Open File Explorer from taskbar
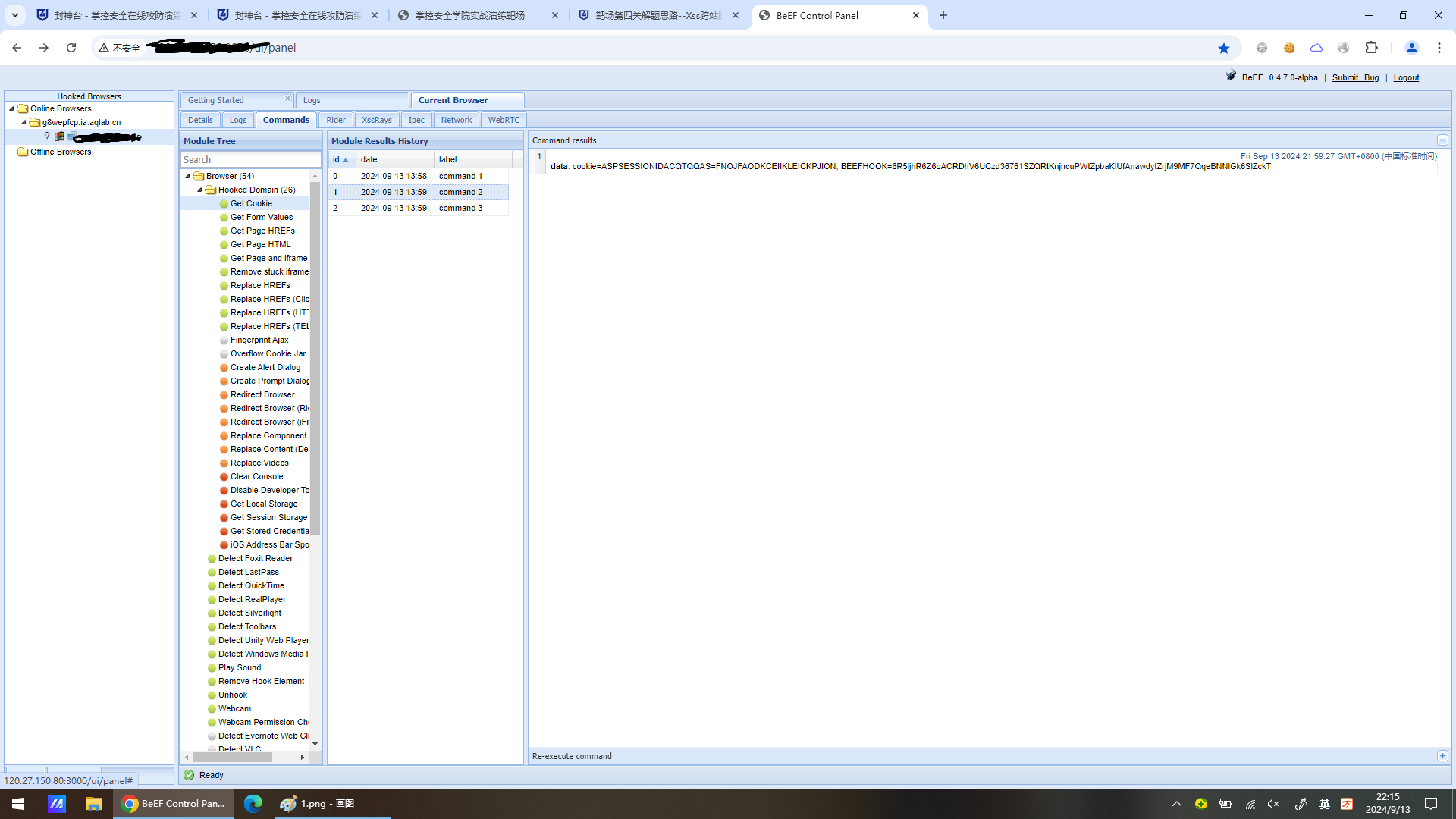Image resolution: width=1456 pixels, height=819 pixels. point(93,804)
